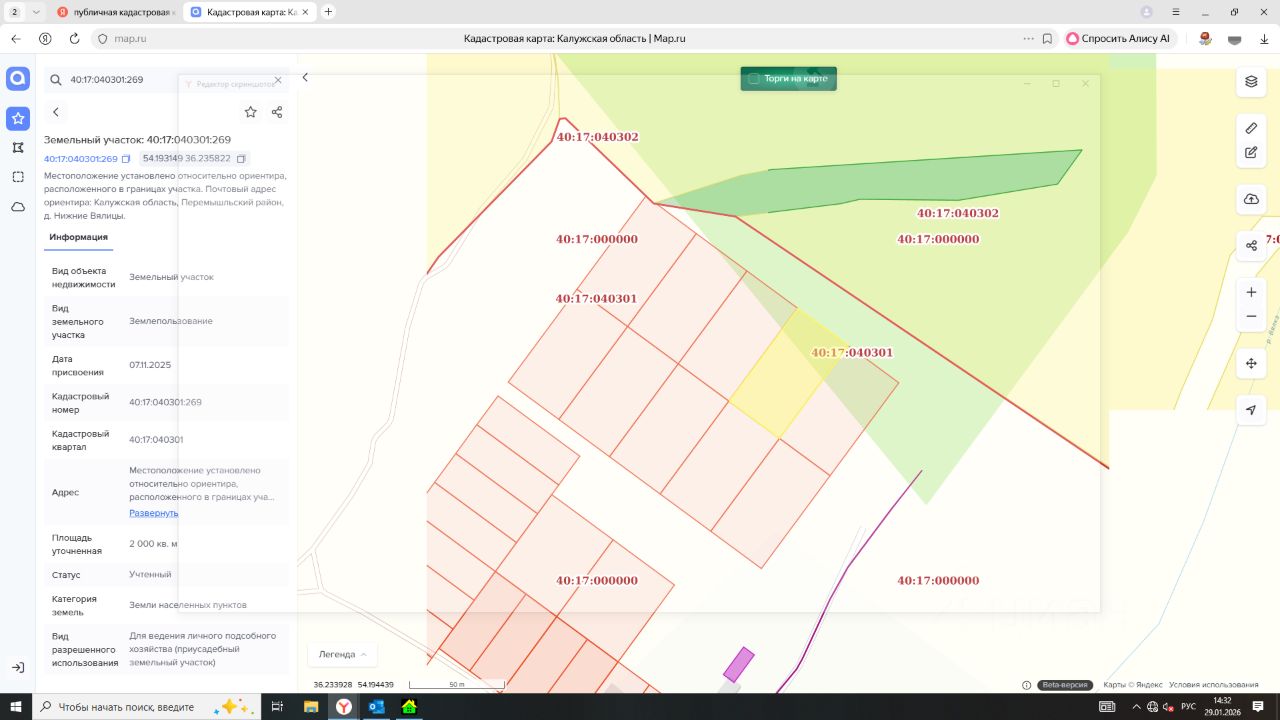The height and width of the screenshot is (720, 1280).
Task: Copy the coordinates 54.193149 36.235822
Action: 242,159
